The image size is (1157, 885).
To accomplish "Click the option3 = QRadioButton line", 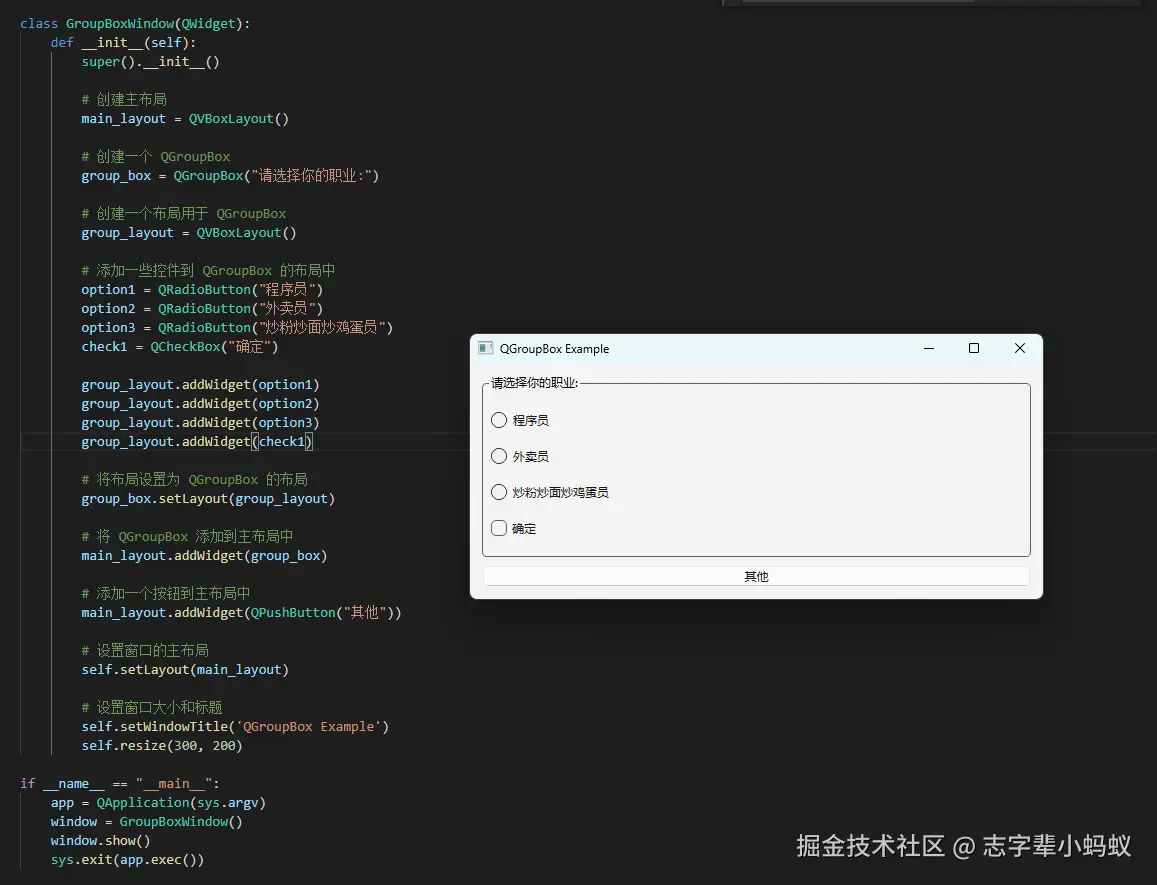I will pos(237,328).
